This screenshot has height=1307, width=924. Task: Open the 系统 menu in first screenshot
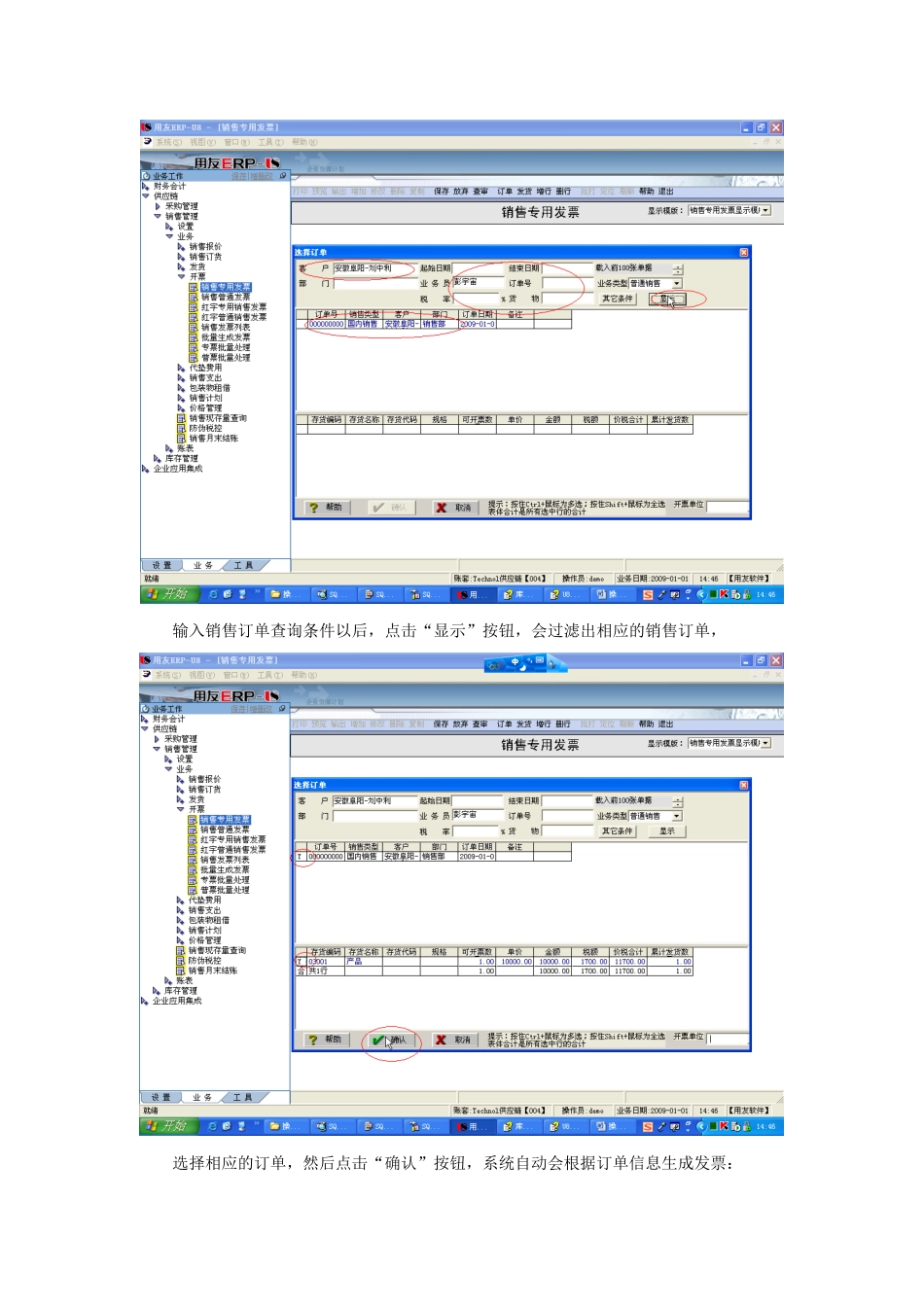[x=168, y=142]
